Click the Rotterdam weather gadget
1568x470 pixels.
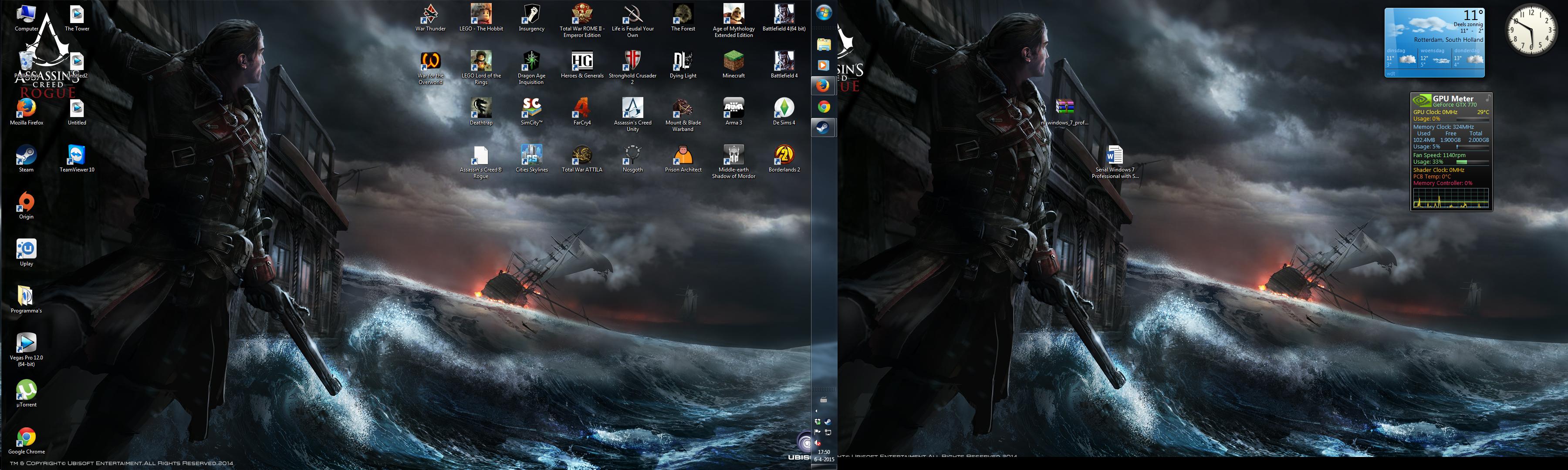[1434, 43]
